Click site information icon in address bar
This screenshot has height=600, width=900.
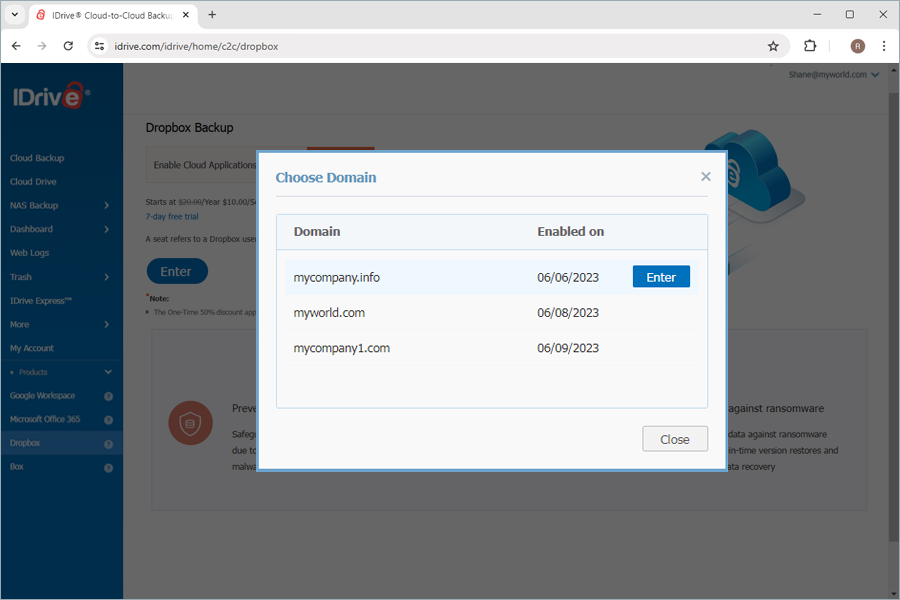click(x=99, y=46)
